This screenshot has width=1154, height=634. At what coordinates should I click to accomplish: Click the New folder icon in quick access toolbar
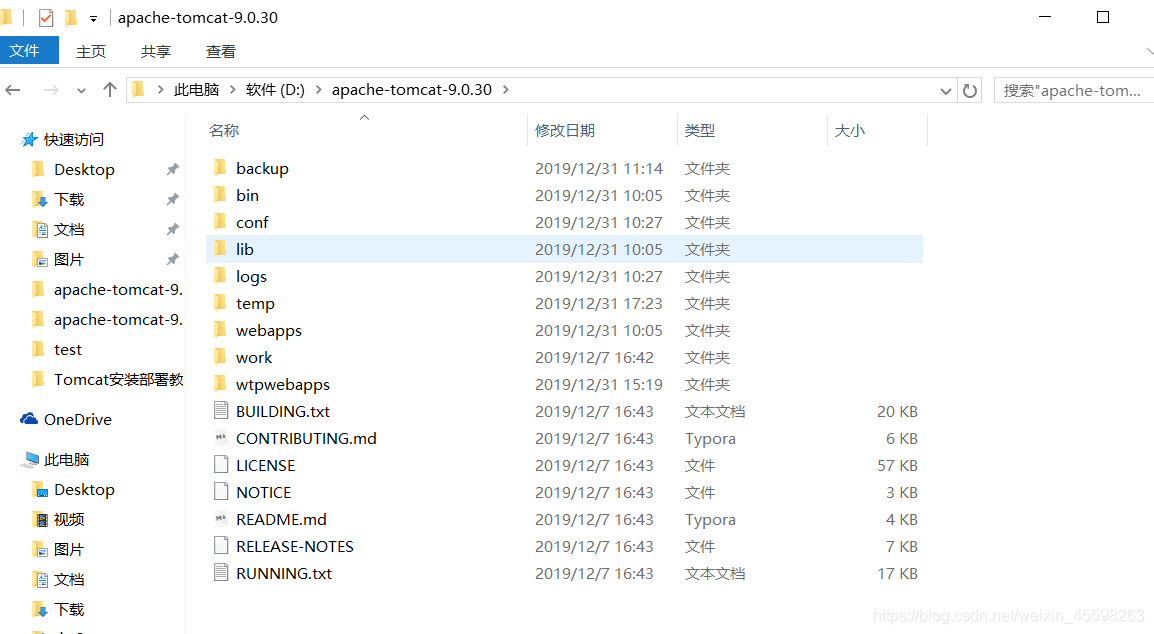click(x=71, y=18)
